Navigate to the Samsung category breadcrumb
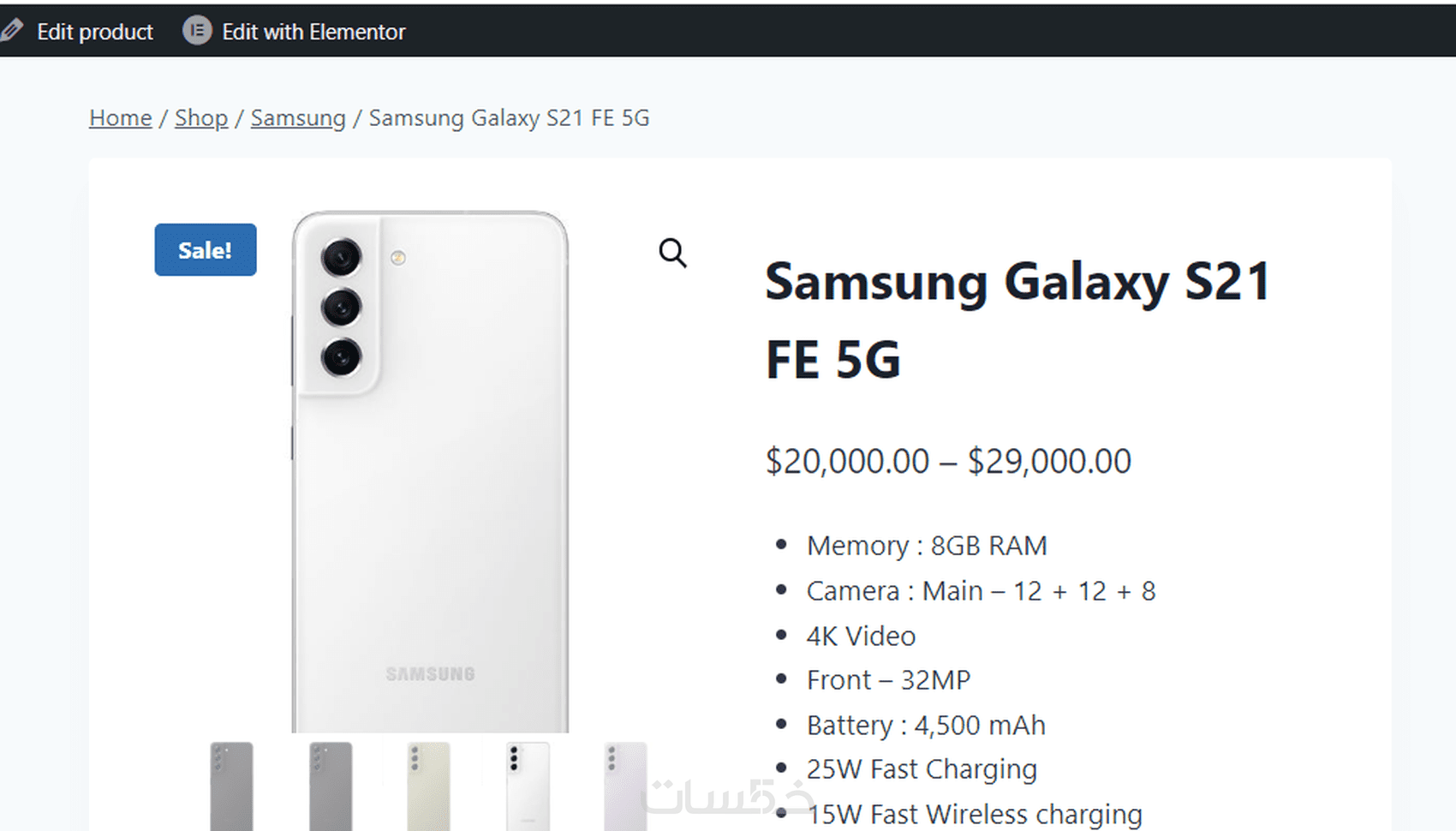The width and height of the screenshot is (1456, 831). point(298,117)
